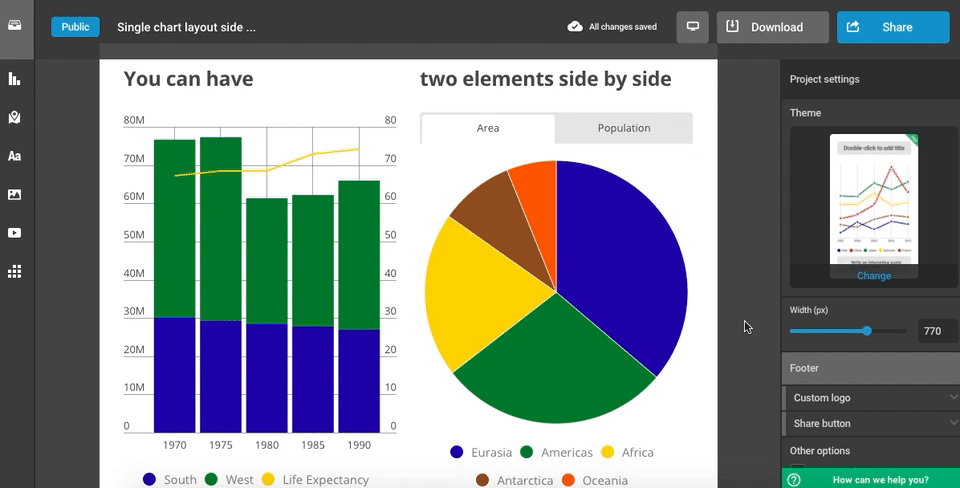Click the Width slider handle
Image resolution: width=960 pixels, height=488 pixels.
coord(867,331)
